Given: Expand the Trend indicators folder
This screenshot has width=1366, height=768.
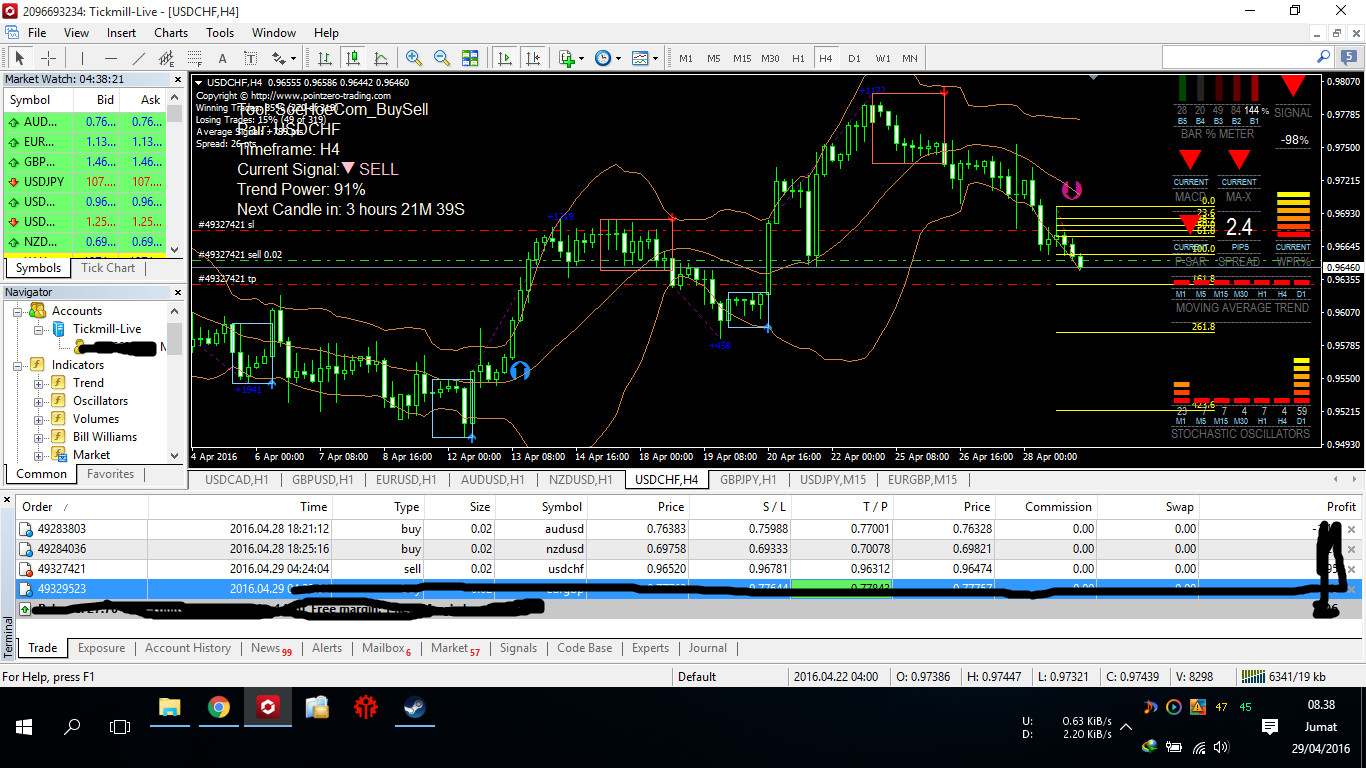Looking at the screenshot, I should 38,383.
